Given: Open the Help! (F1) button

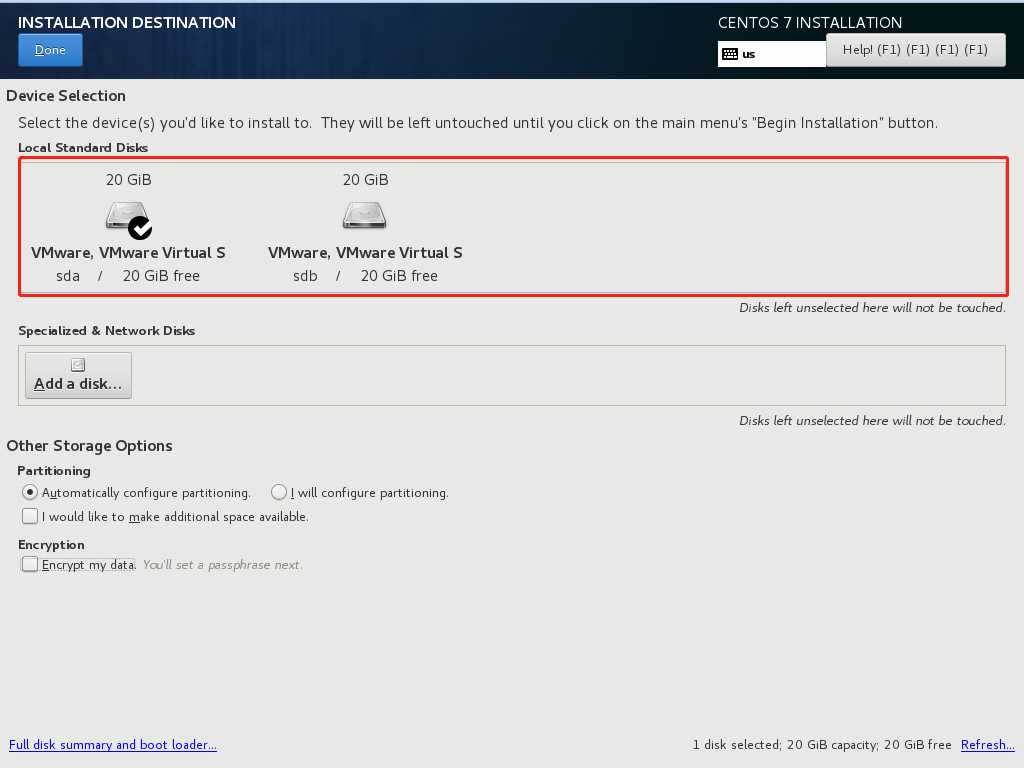Looking at the screenshot, I should [x=916, y=50].
